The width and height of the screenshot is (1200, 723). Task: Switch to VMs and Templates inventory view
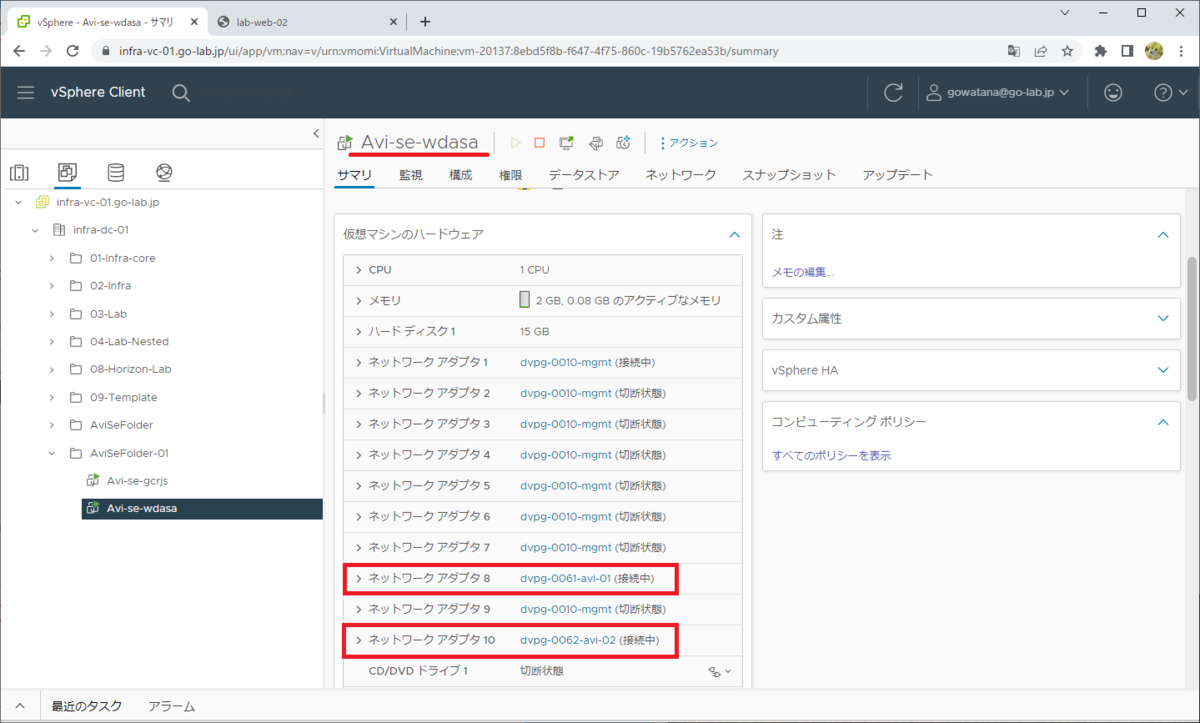point(68,172)
